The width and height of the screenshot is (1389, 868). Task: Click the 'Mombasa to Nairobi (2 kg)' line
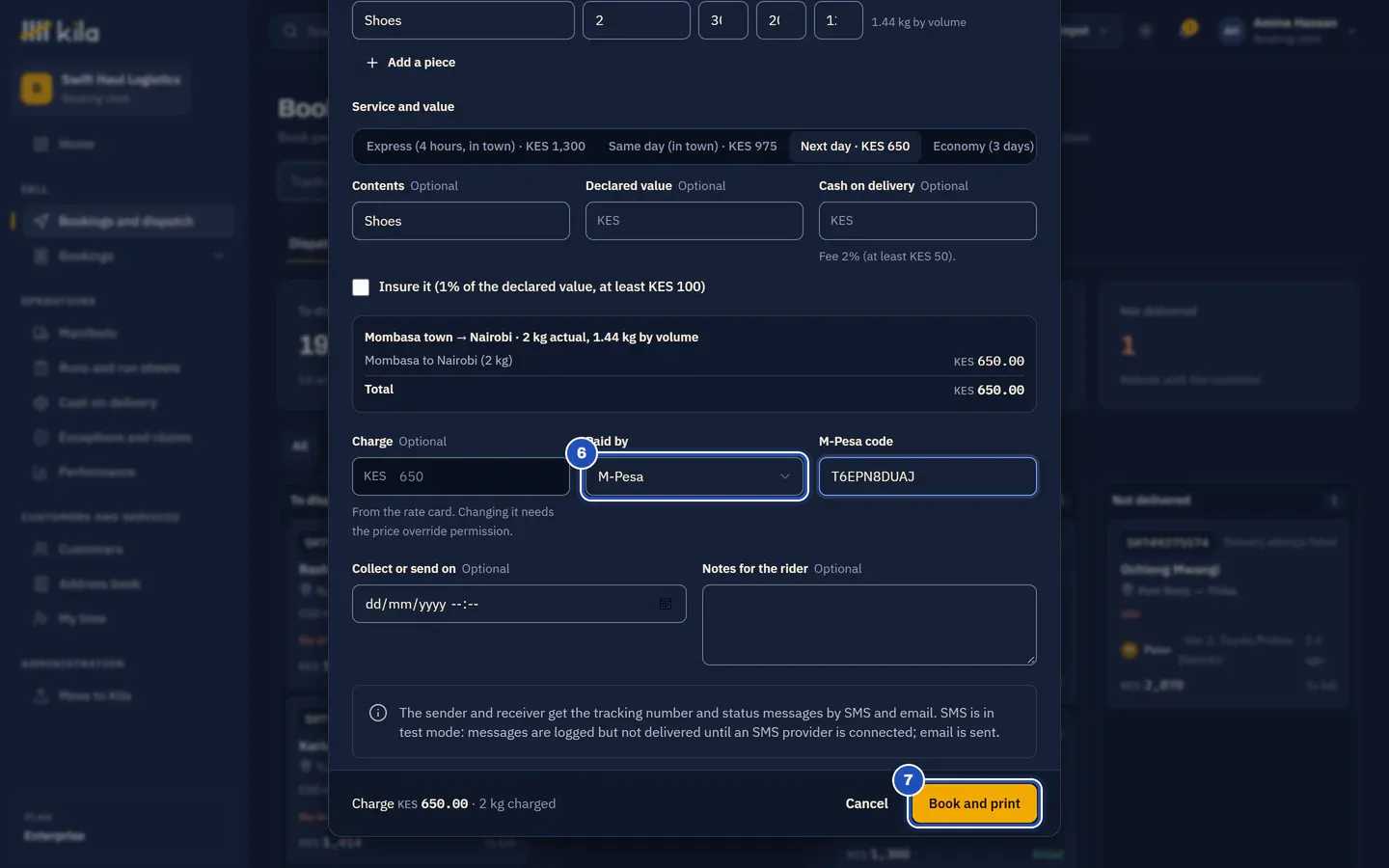pos(438,361)
